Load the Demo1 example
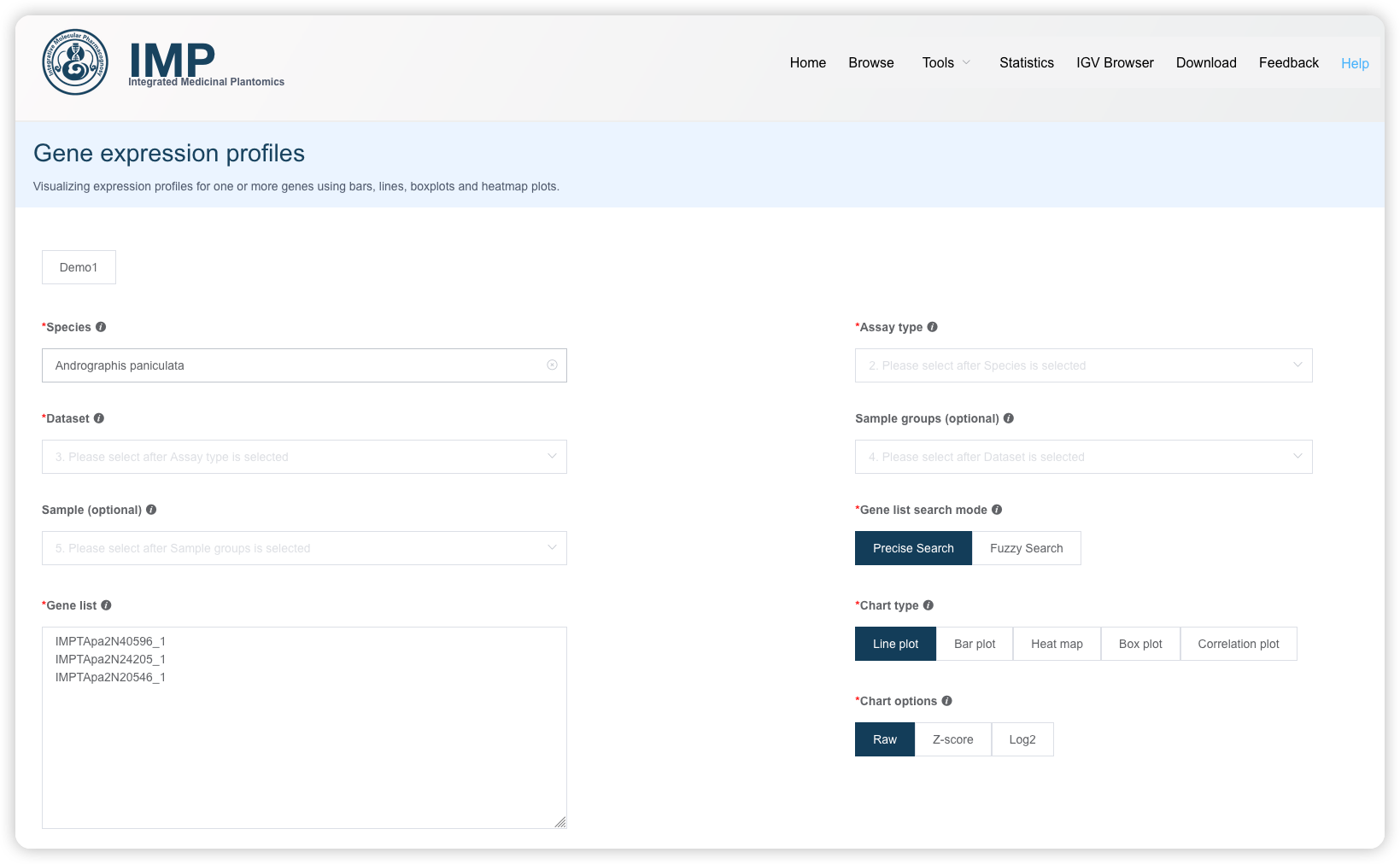Image resolution: width=1400 pixels, height=864 pixels. [x=79, y=267]
